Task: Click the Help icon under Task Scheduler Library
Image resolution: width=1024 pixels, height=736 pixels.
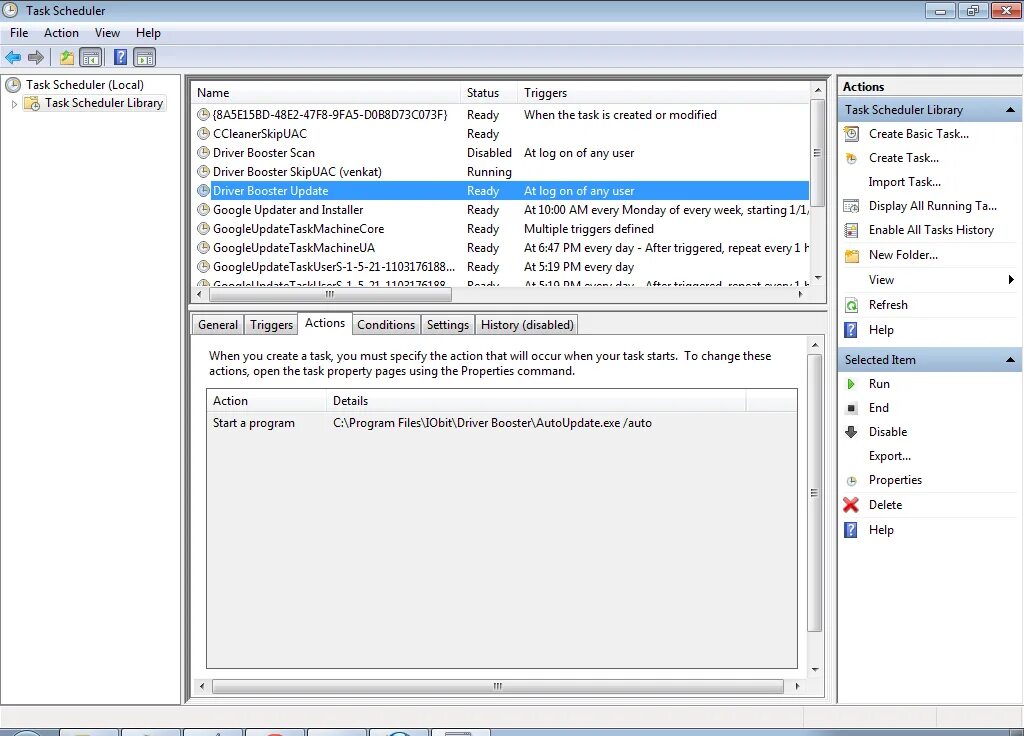Action: [x=851, y=330]
